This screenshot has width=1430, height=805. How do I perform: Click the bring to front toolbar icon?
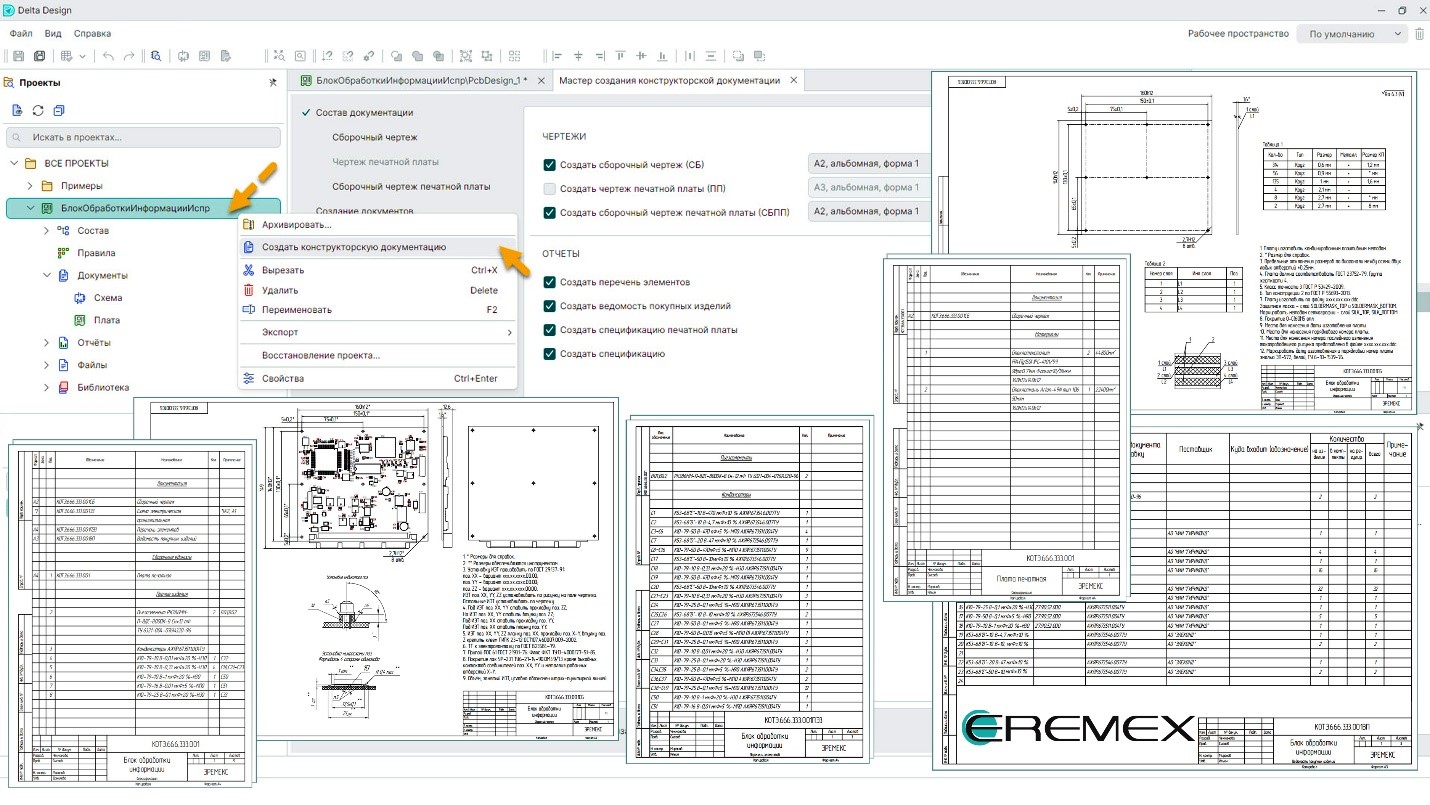[738, 56]
